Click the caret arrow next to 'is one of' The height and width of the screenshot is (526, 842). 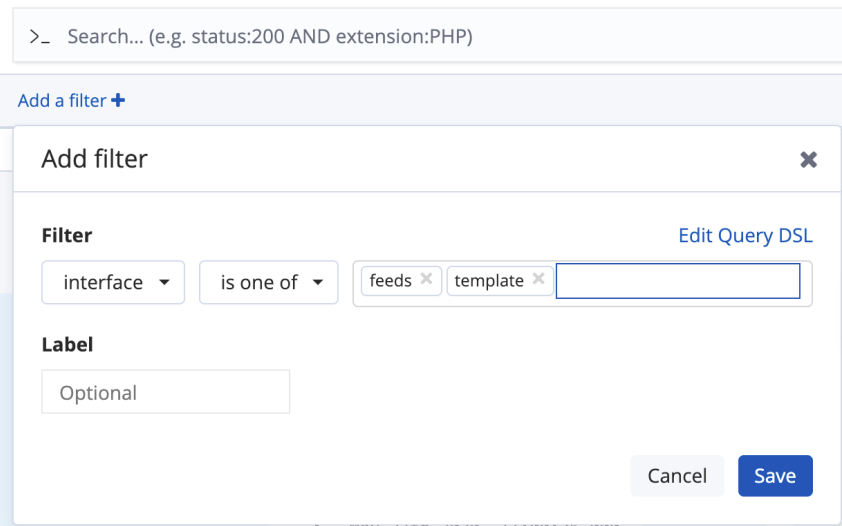[x=318, y=282]
